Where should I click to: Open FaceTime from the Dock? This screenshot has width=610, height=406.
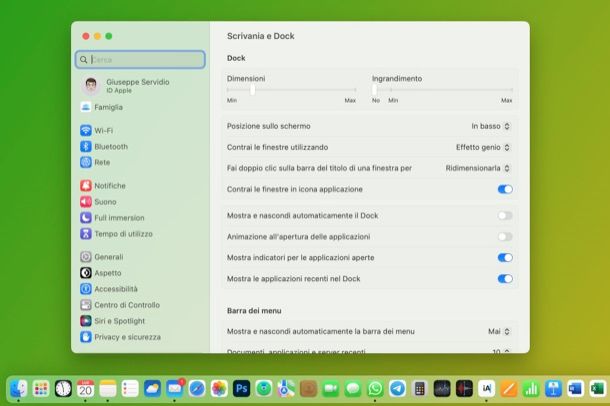[331, 388]
